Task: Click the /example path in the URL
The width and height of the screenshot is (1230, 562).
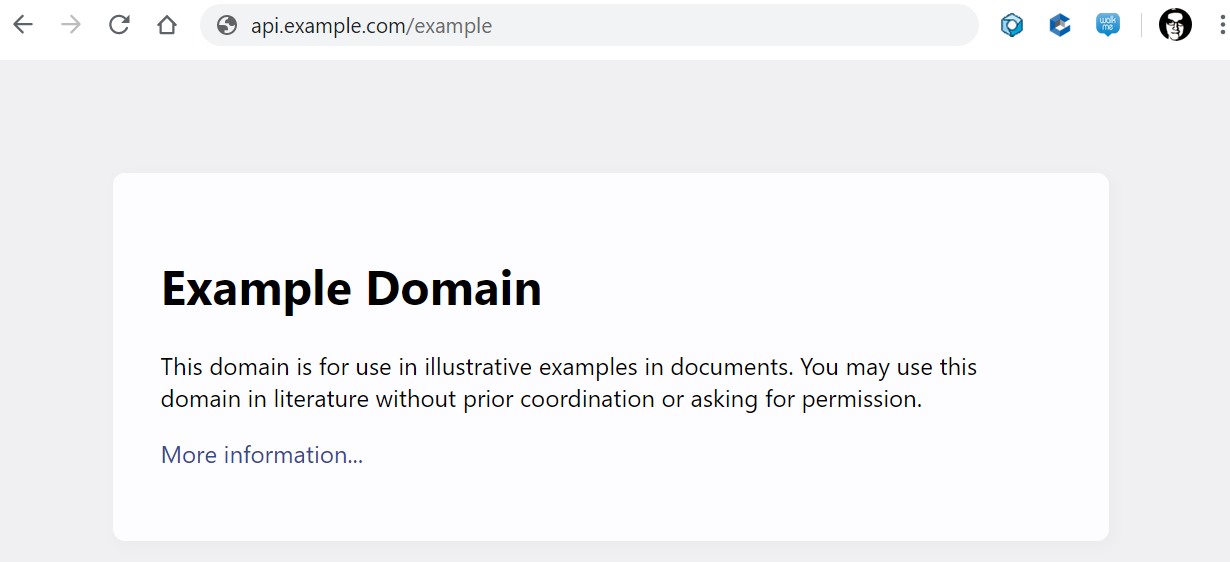Action: tap(449, 26)
